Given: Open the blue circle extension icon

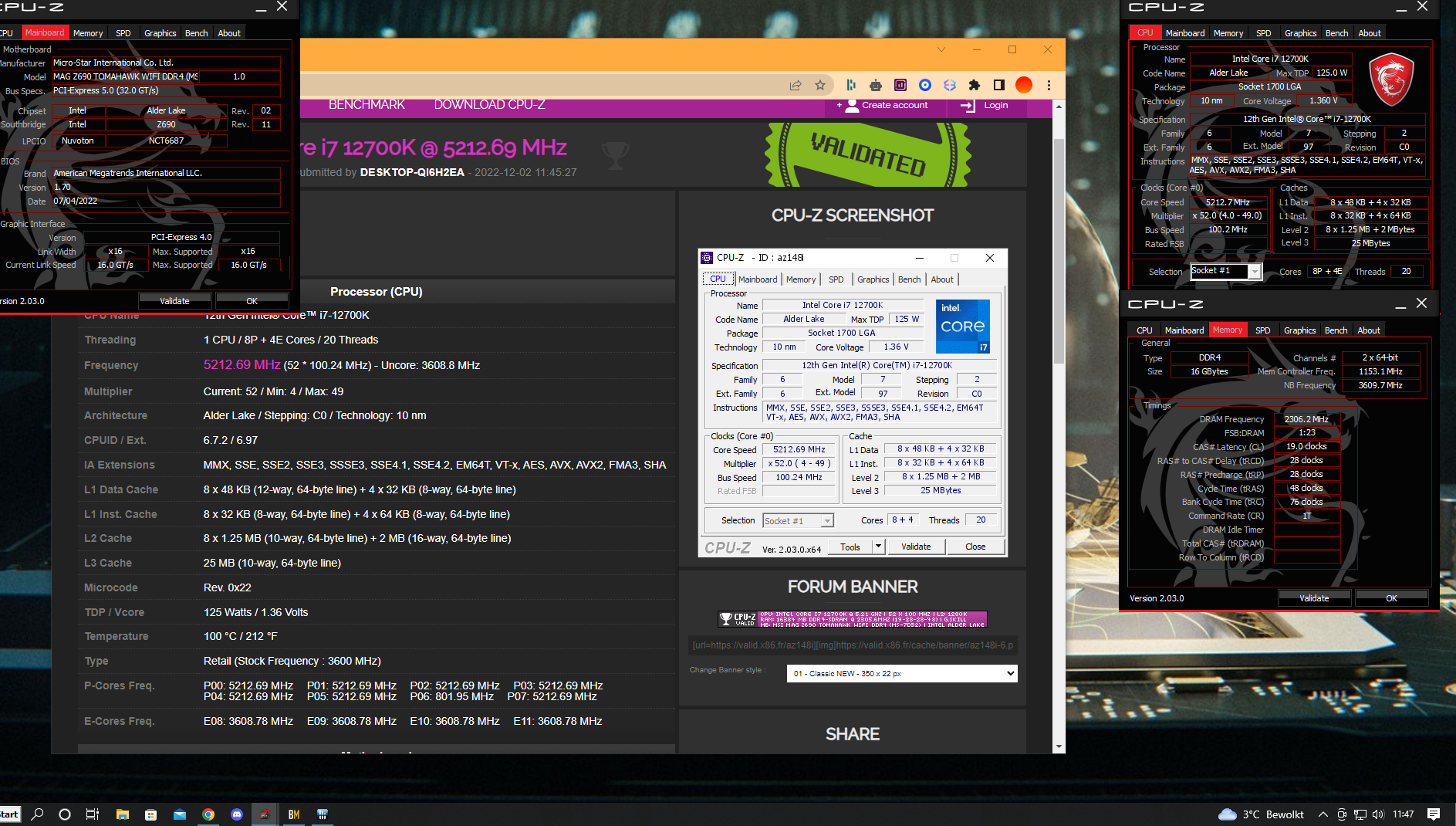Looking at the screenshot, I should tap(925, 85).
